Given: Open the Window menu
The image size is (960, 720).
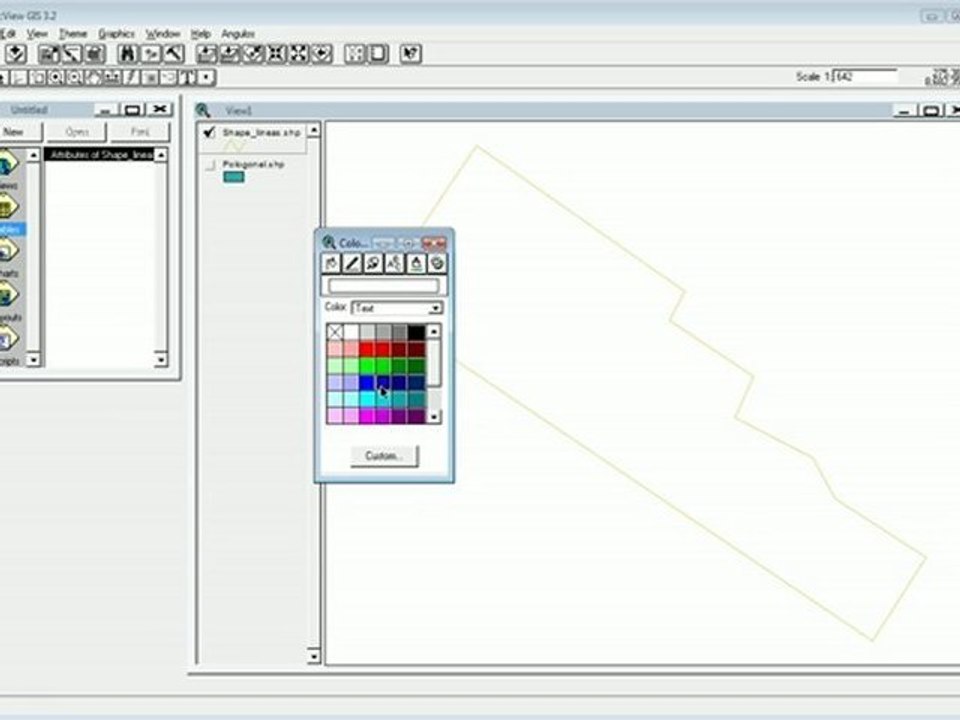Looking at the screenshot, I should point(163,34).
